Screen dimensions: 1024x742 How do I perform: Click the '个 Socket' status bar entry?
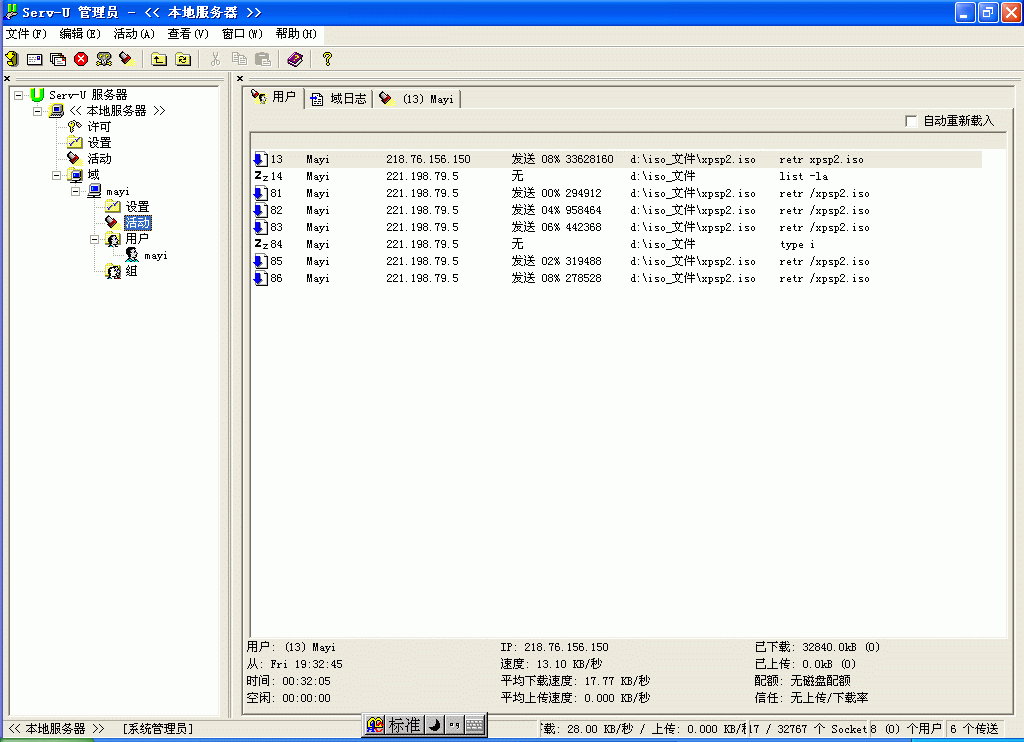[x=808, y=729]
